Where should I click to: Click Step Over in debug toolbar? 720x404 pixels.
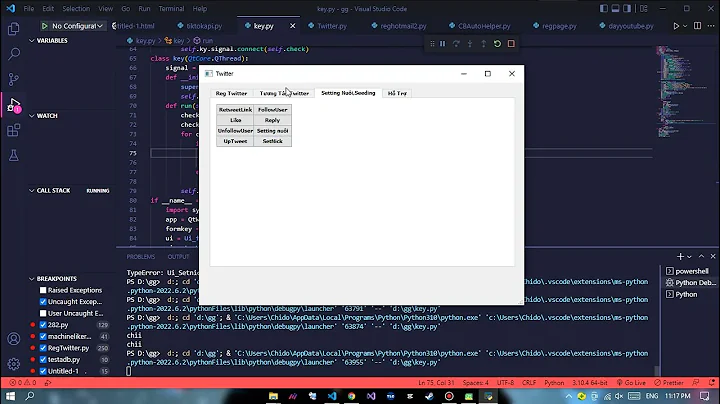click(456, 44)
